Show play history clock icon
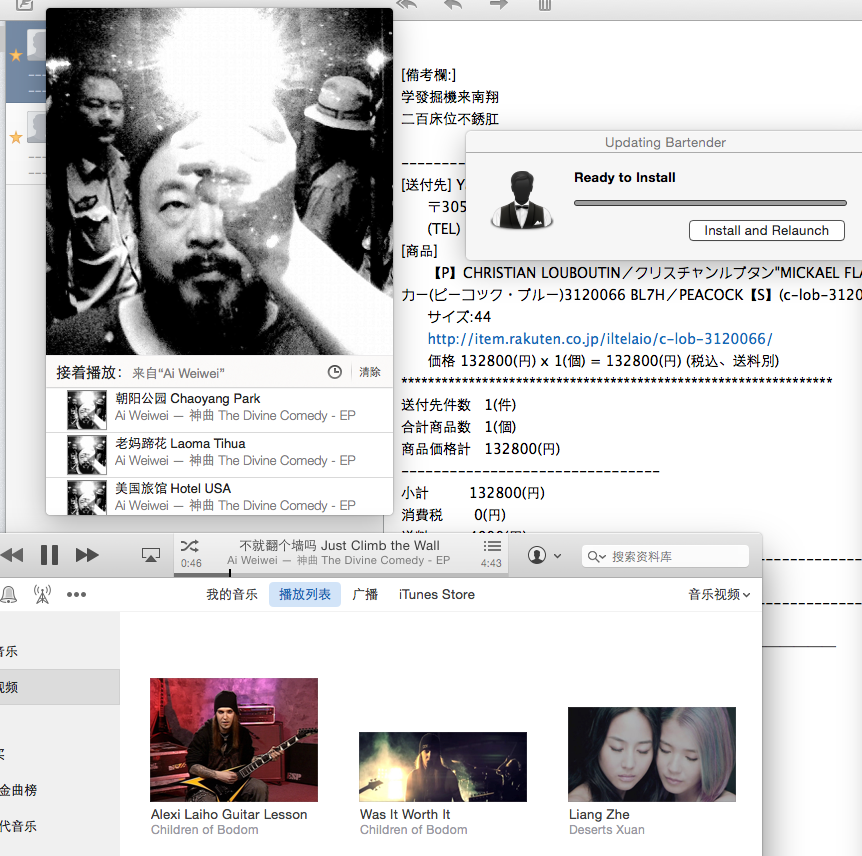This screenshot has height=856, width=862. [x=335, y=372]
